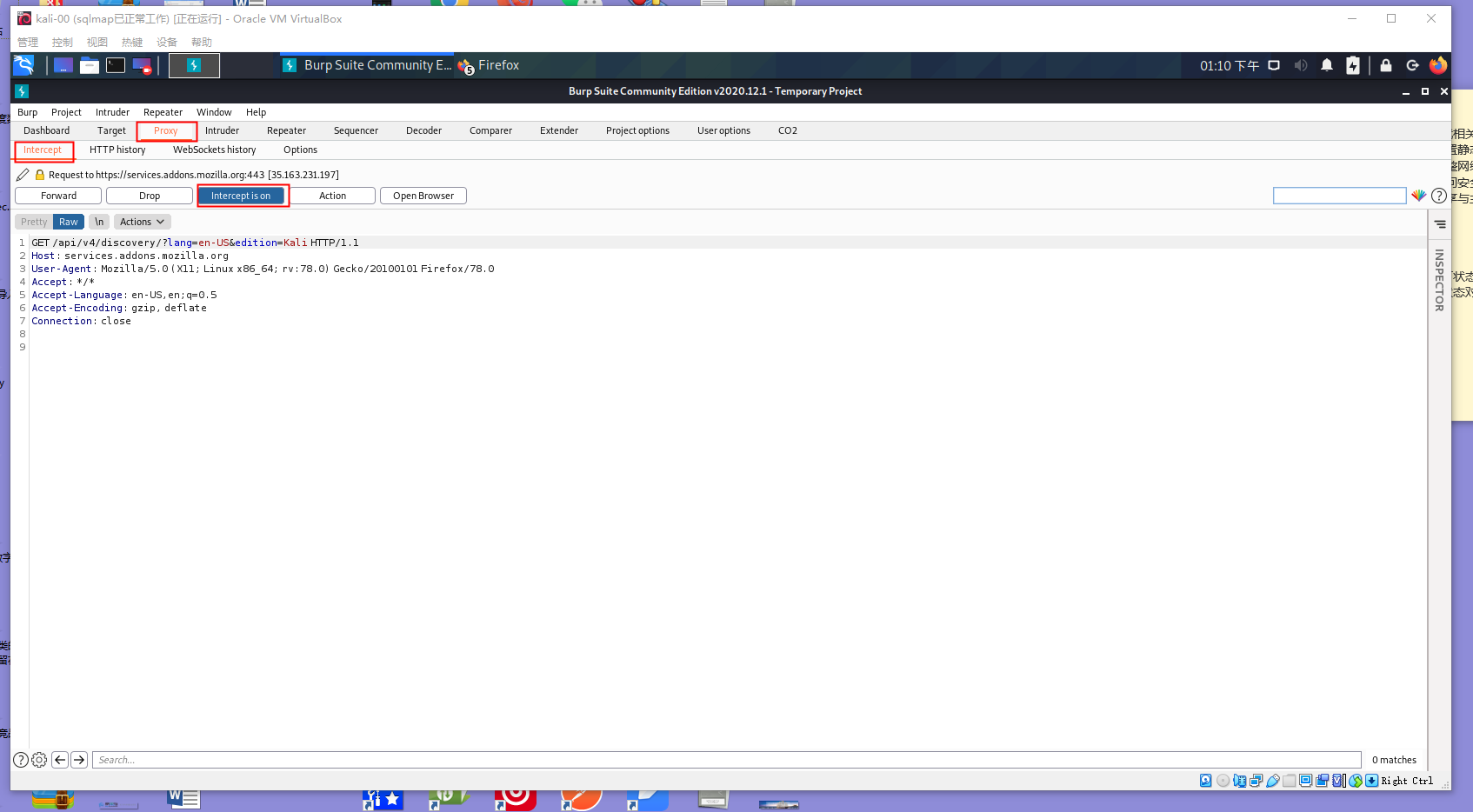
Task: Open search settings gear icon
Action: click(x=39, y=760)
